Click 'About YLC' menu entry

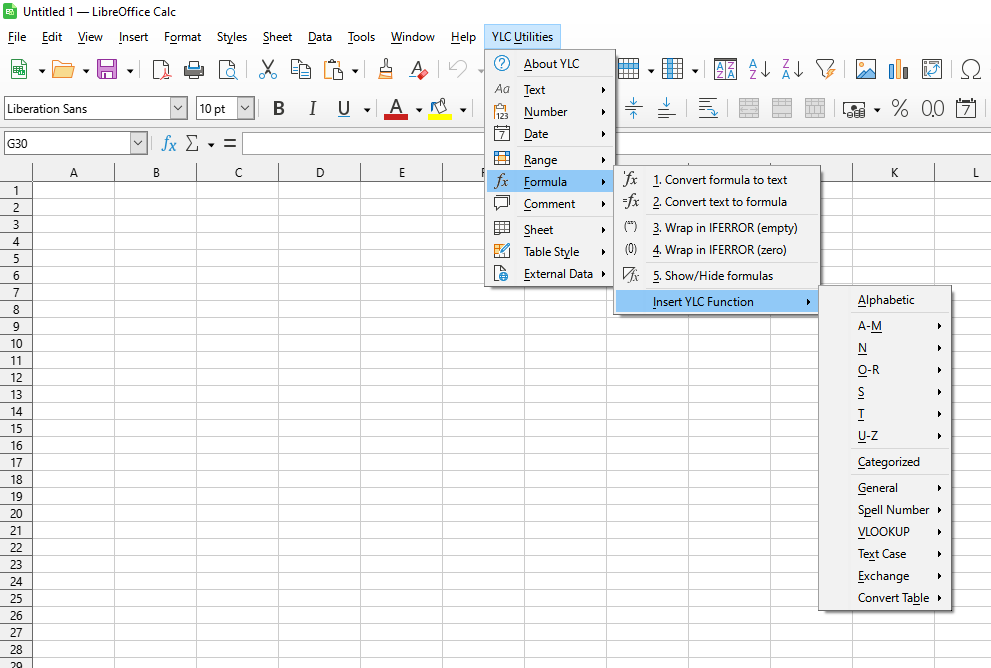click(x=551, y=64)
